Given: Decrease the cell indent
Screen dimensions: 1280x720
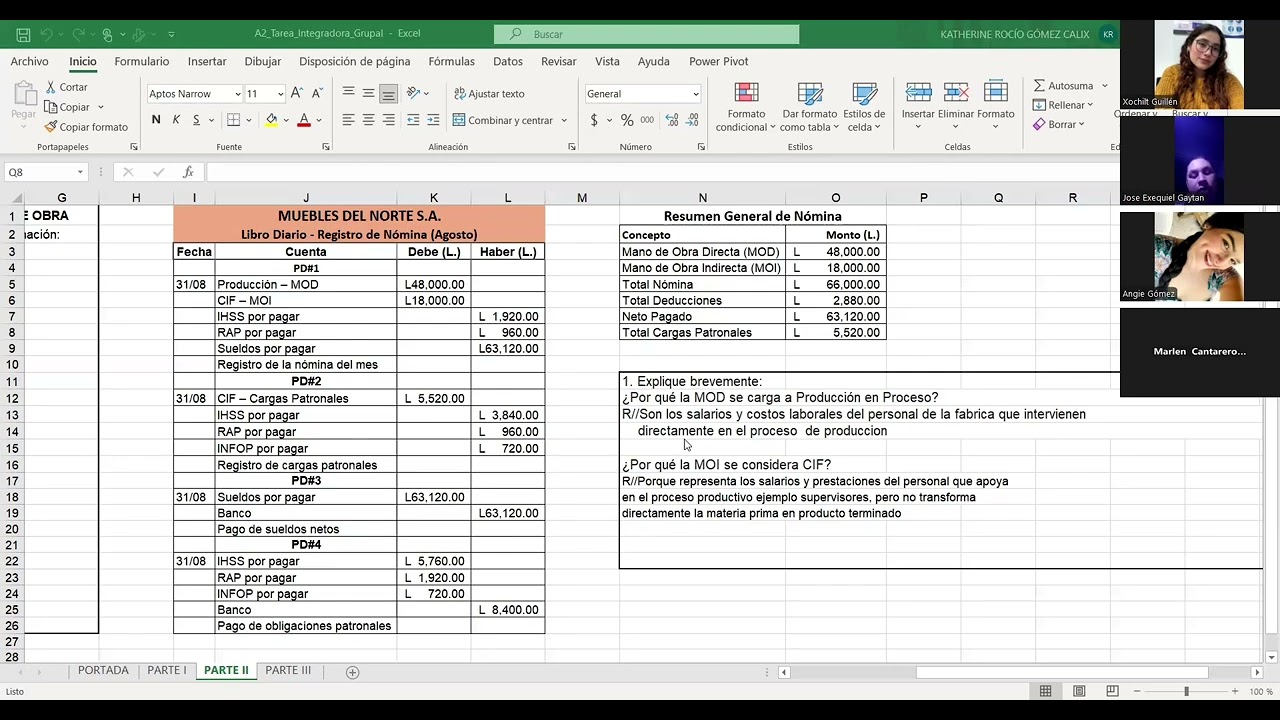Looking at the screenshot, I should [413, 120].
